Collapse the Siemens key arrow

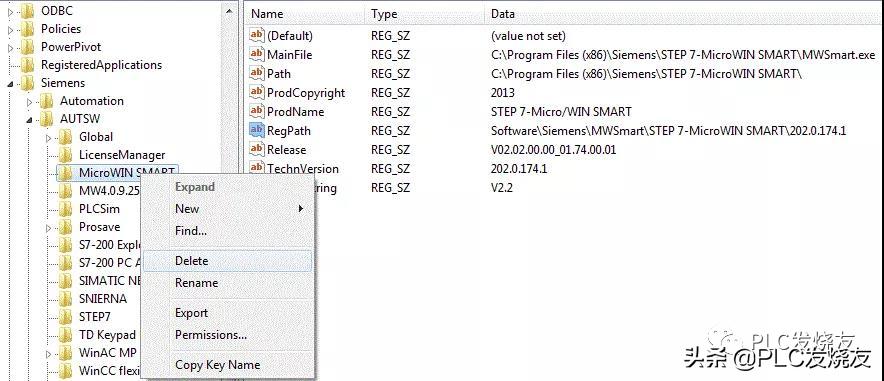click(x=11, y=83)
